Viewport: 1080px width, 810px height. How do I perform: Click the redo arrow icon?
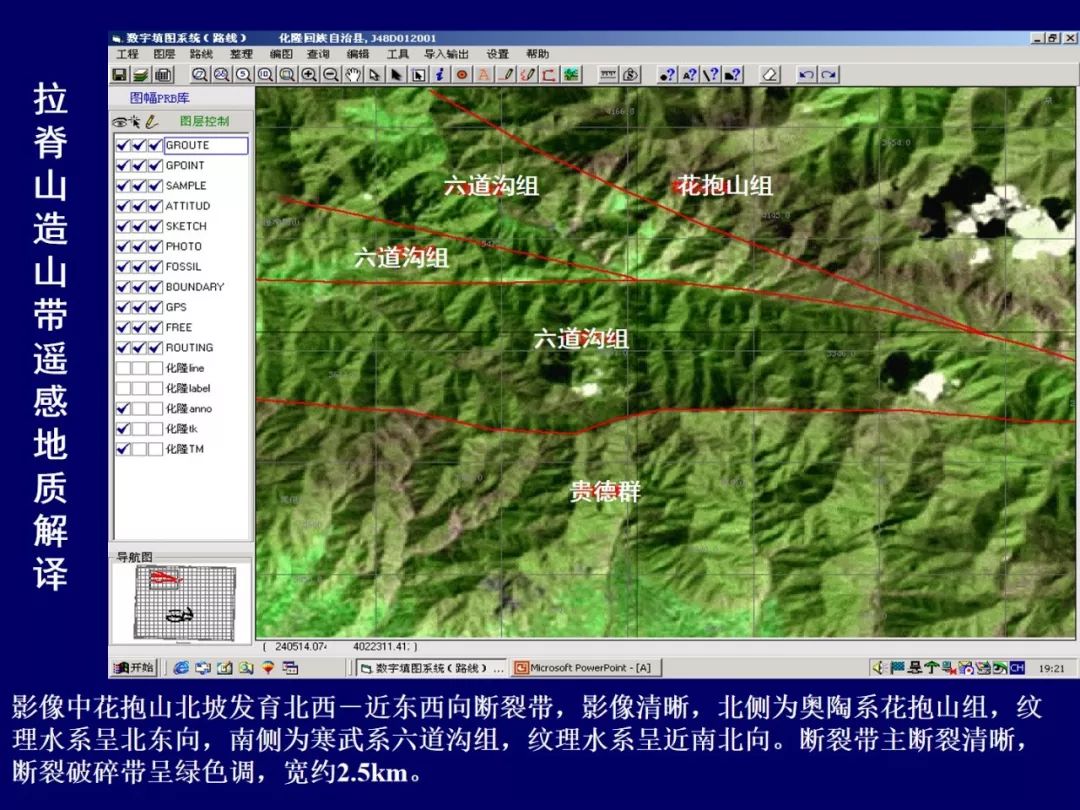coord(828,74)
